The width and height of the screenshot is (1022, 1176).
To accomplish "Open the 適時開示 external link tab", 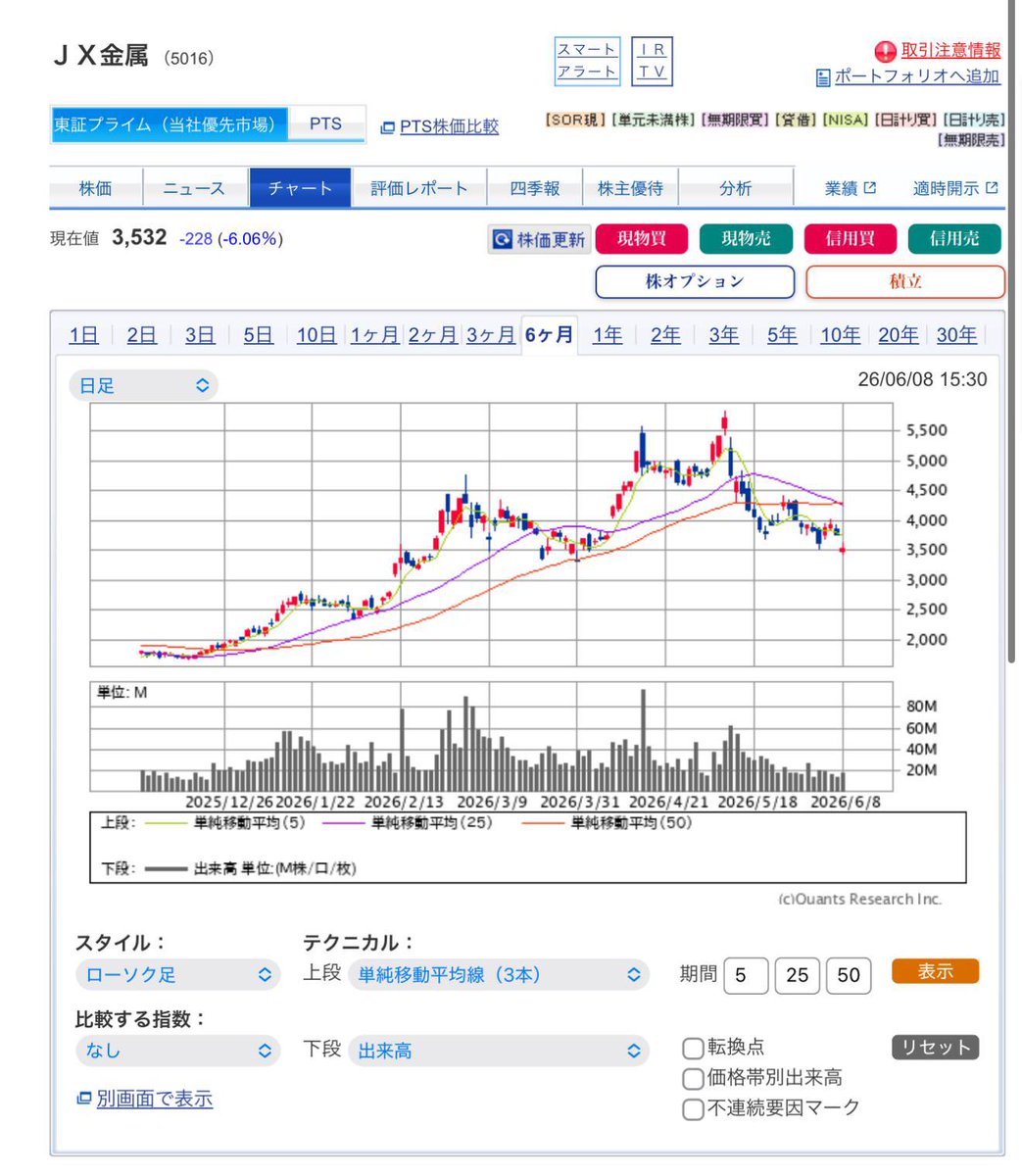I will [955, 188].
